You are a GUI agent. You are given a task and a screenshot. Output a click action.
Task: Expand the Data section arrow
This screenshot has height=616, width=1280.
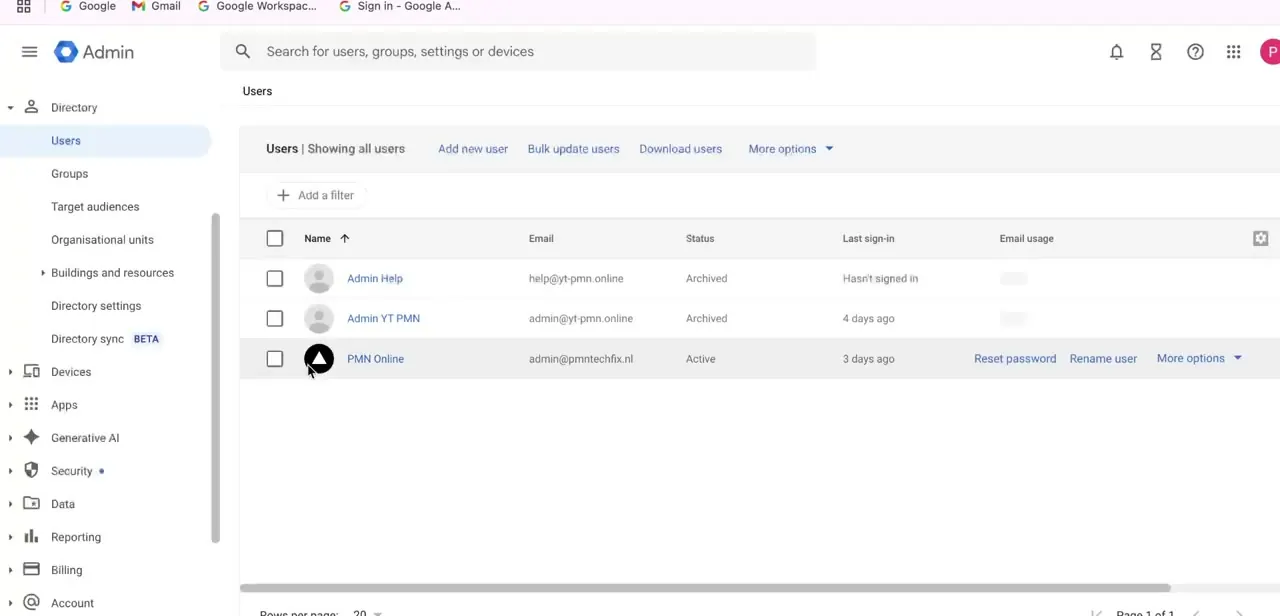point(10,504)
